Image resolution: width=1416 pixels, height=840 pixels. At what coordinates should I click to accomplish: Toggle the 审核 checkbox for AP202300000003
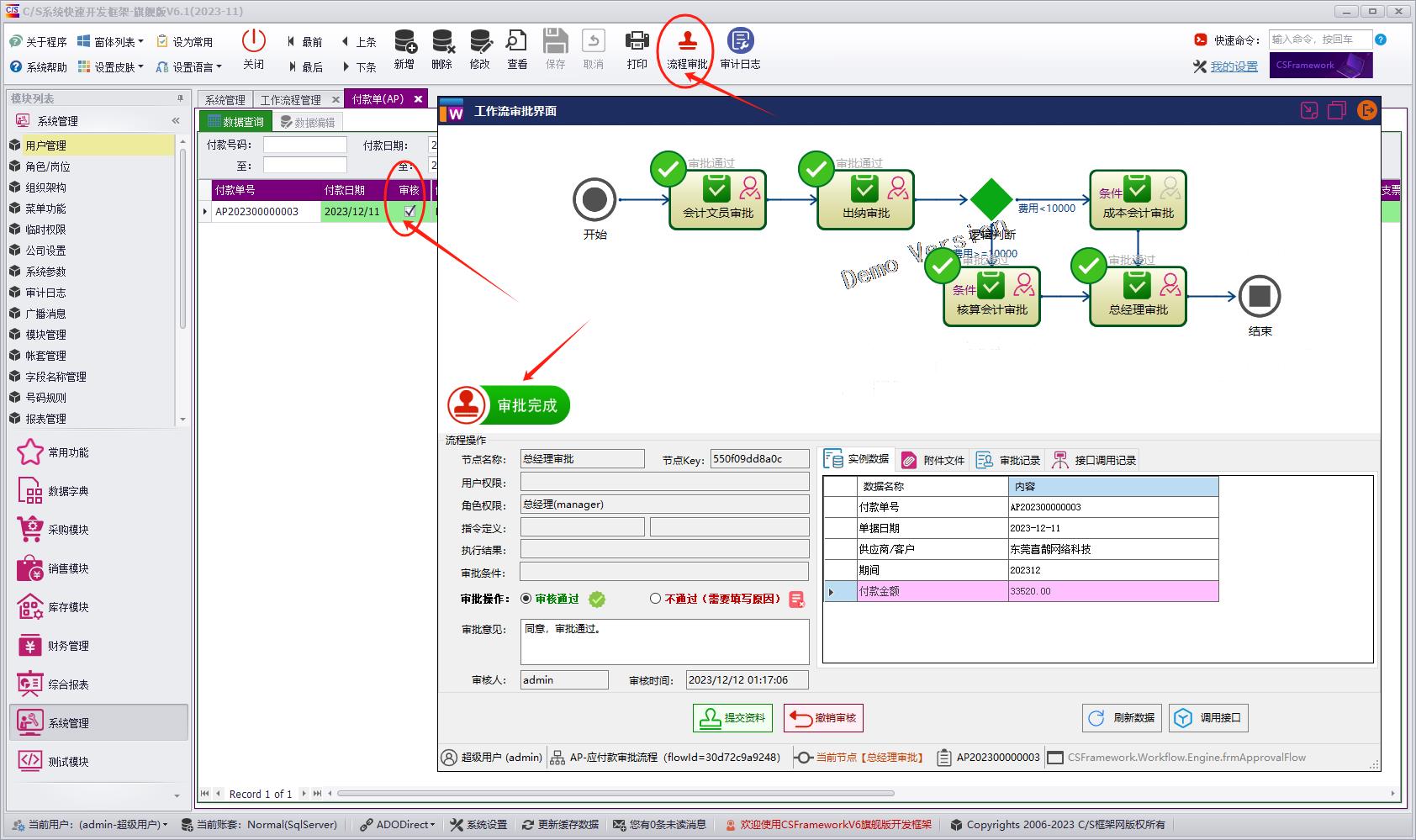point(409,211)
